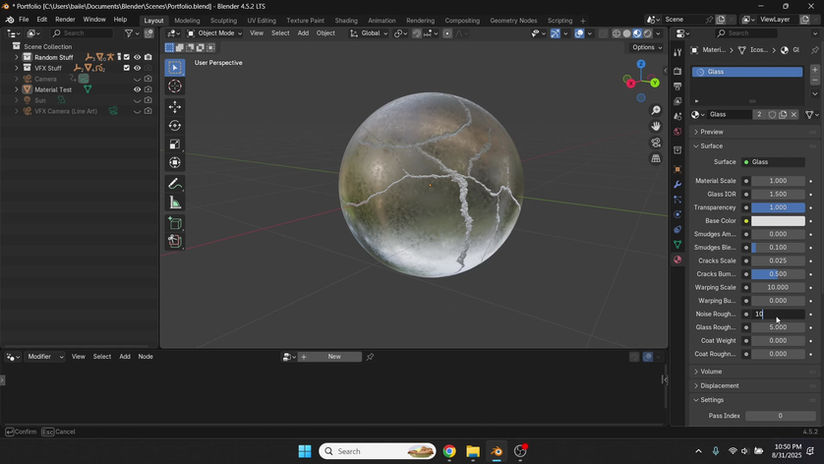Screen dimensions: 824x464
Task: Activate the Rotate tool
Action: (x=175, y=125)
